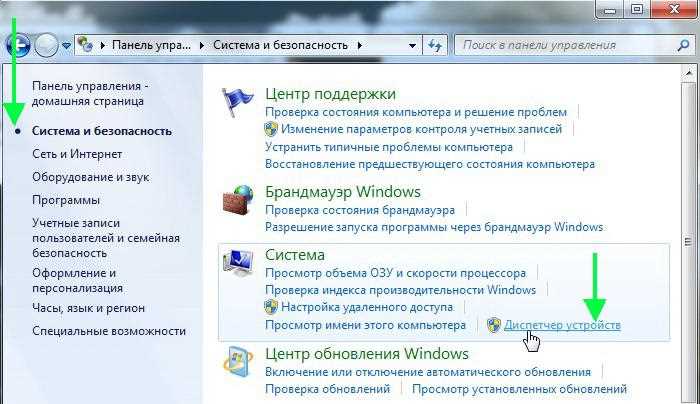Open Панель управления - домашняя страница link
700x404 pixels.
tap(90, 93)
